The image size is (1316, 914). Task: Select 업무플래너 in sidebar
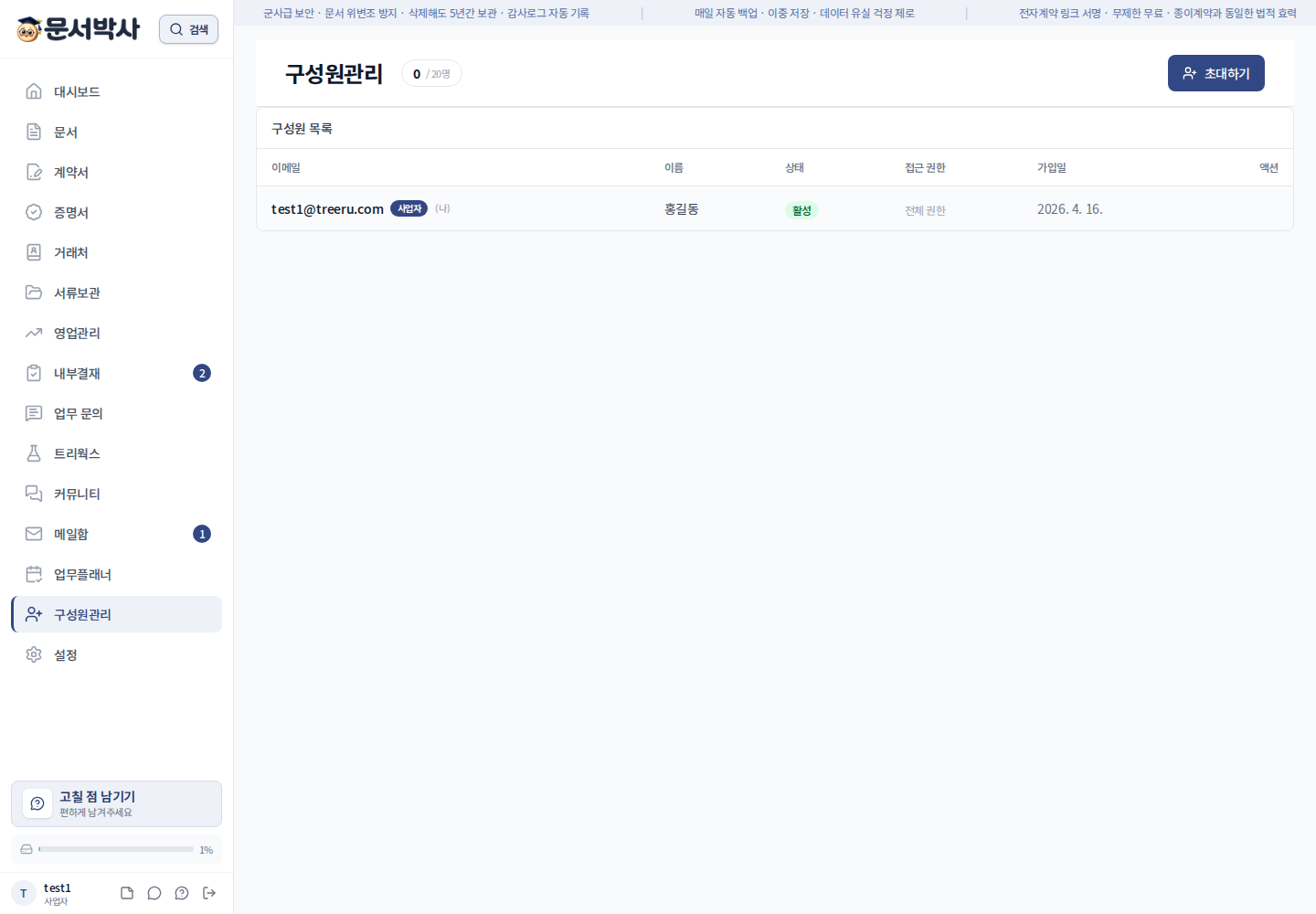[116, 574]
